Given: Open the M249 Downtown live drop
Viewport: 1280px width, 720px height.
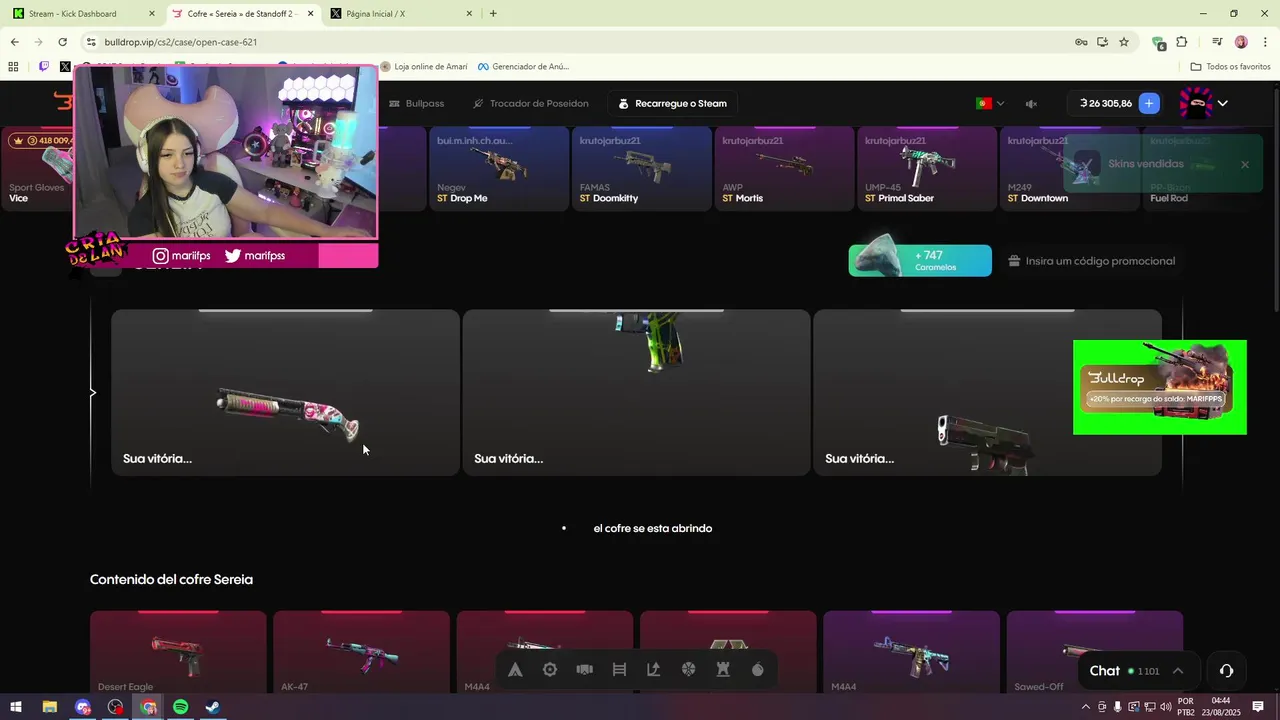Looking at the screenshot, I should click(1068, 168).
